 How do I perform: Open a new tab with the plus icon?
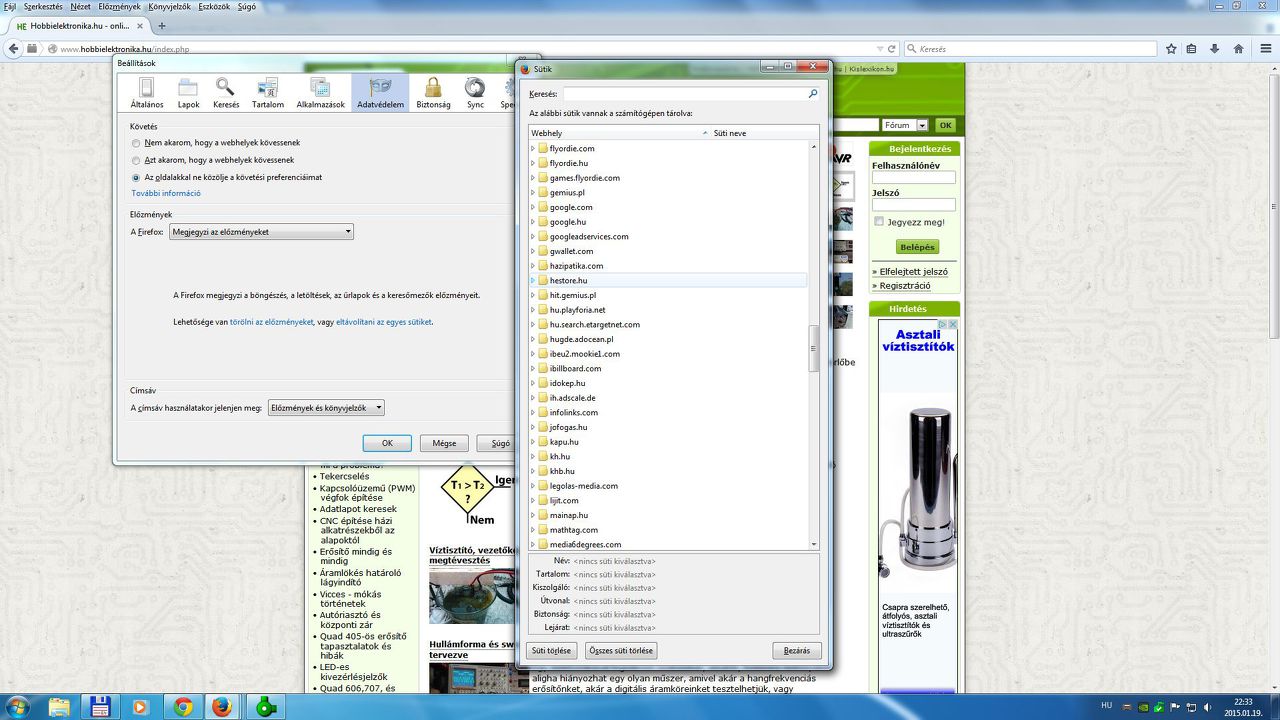[162, 26]
